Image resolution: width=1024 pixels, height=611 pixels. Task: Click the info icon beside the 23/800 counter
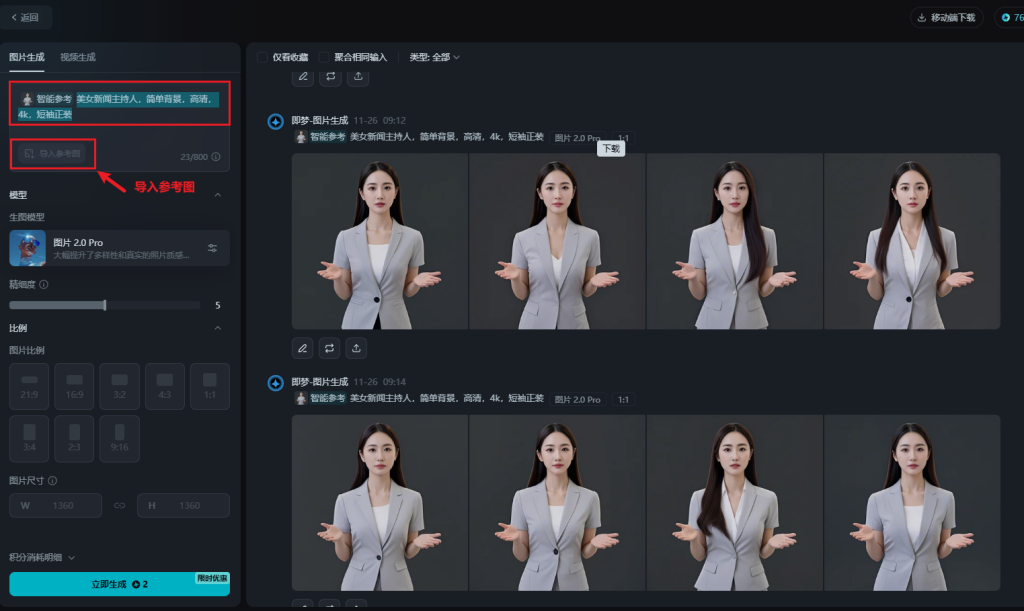pyautogui.click(x=215, y=157)
